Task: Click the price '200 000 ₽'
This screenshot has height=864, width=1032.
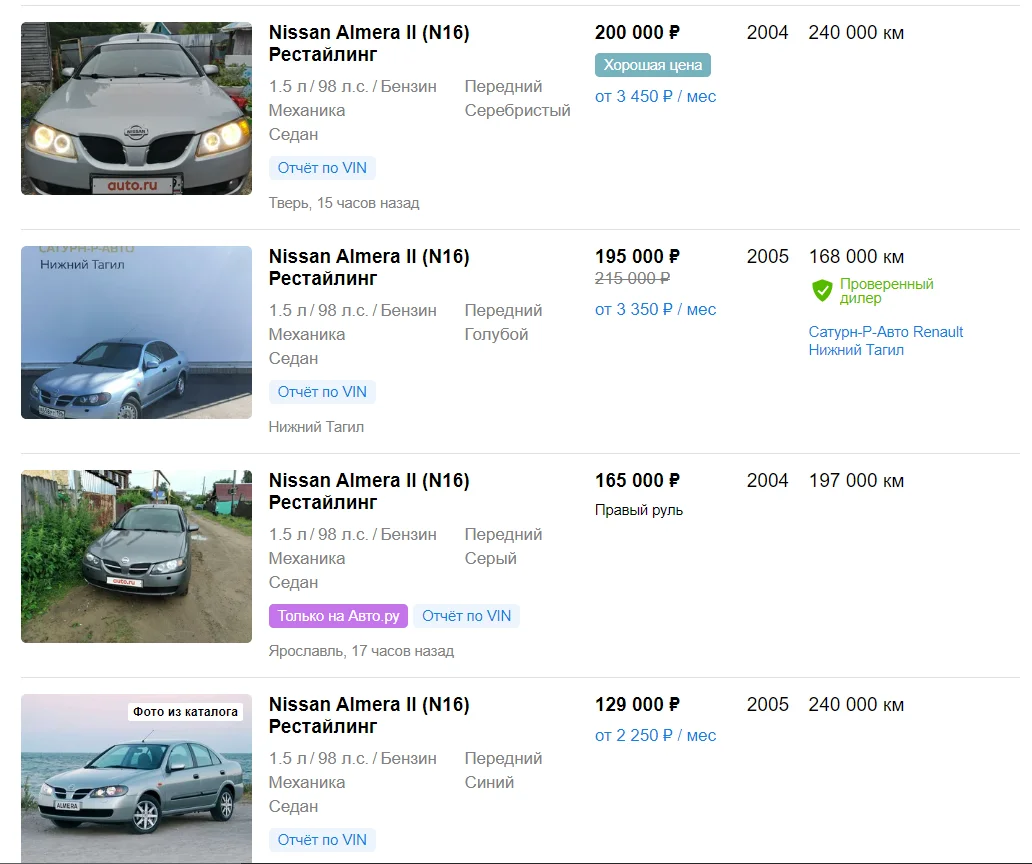Action: pyautogui.click(x=637, y=32)
